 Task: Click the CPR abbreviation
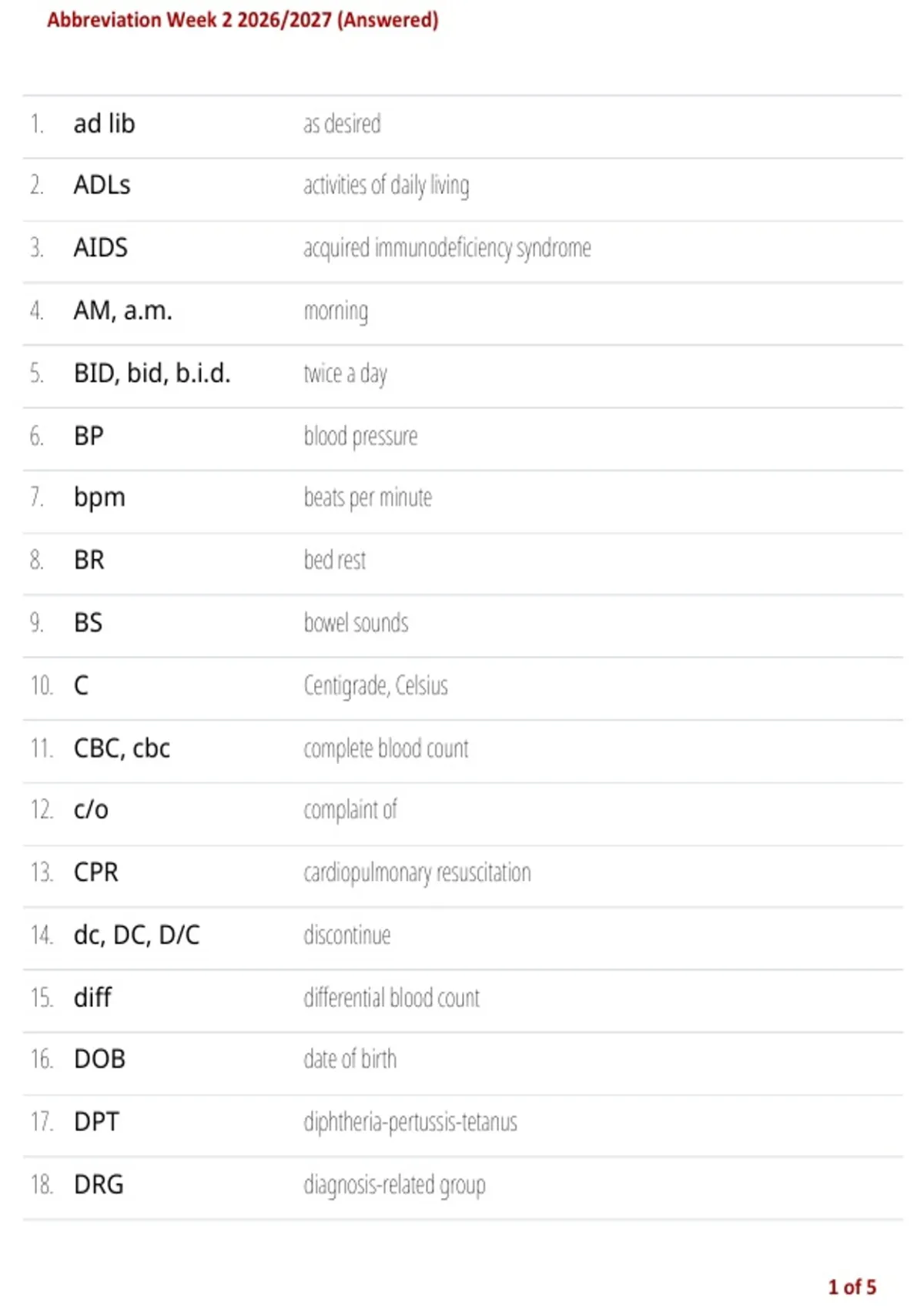coord(96,872)
